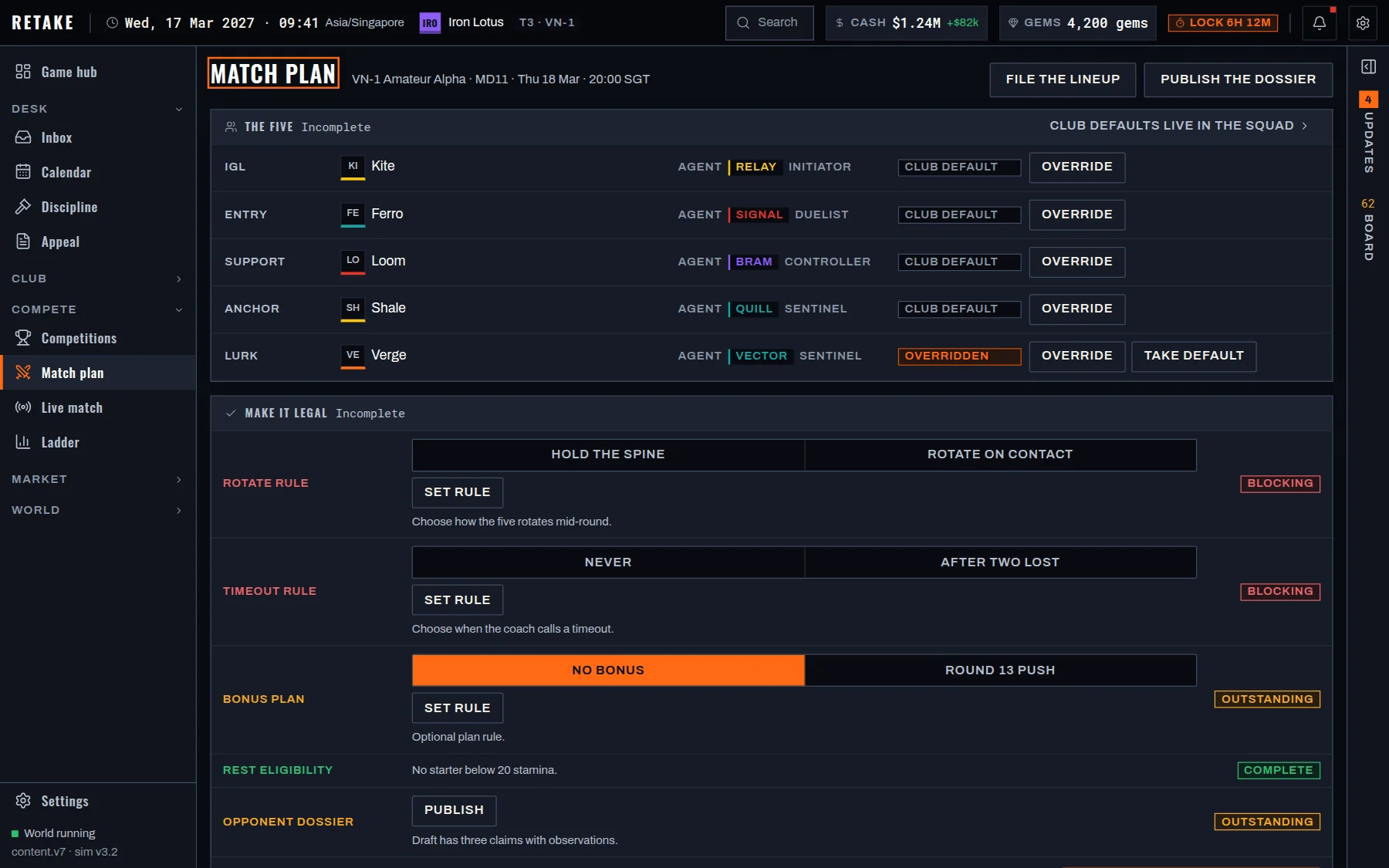The height and width of the screenshot is (868, 1389).
Task: Click the Appeal document icon
Action: click(x=23, y=241)
